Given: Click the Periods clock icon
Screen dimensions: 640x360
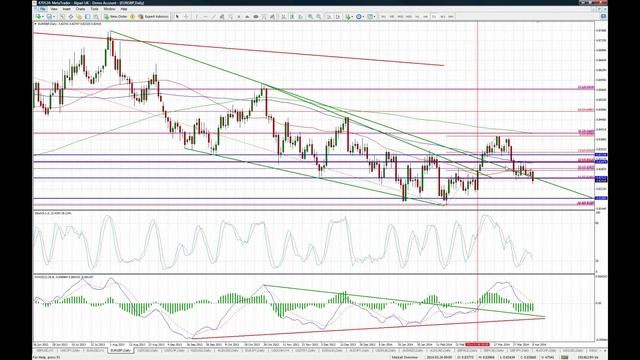Looking at the screenshot, I should (x=359, y=17).
